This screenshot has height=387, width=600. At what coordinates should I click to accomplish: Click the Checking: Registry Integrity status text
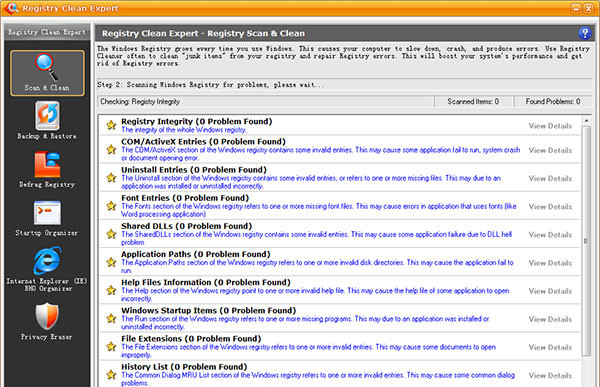click(140, 101)
